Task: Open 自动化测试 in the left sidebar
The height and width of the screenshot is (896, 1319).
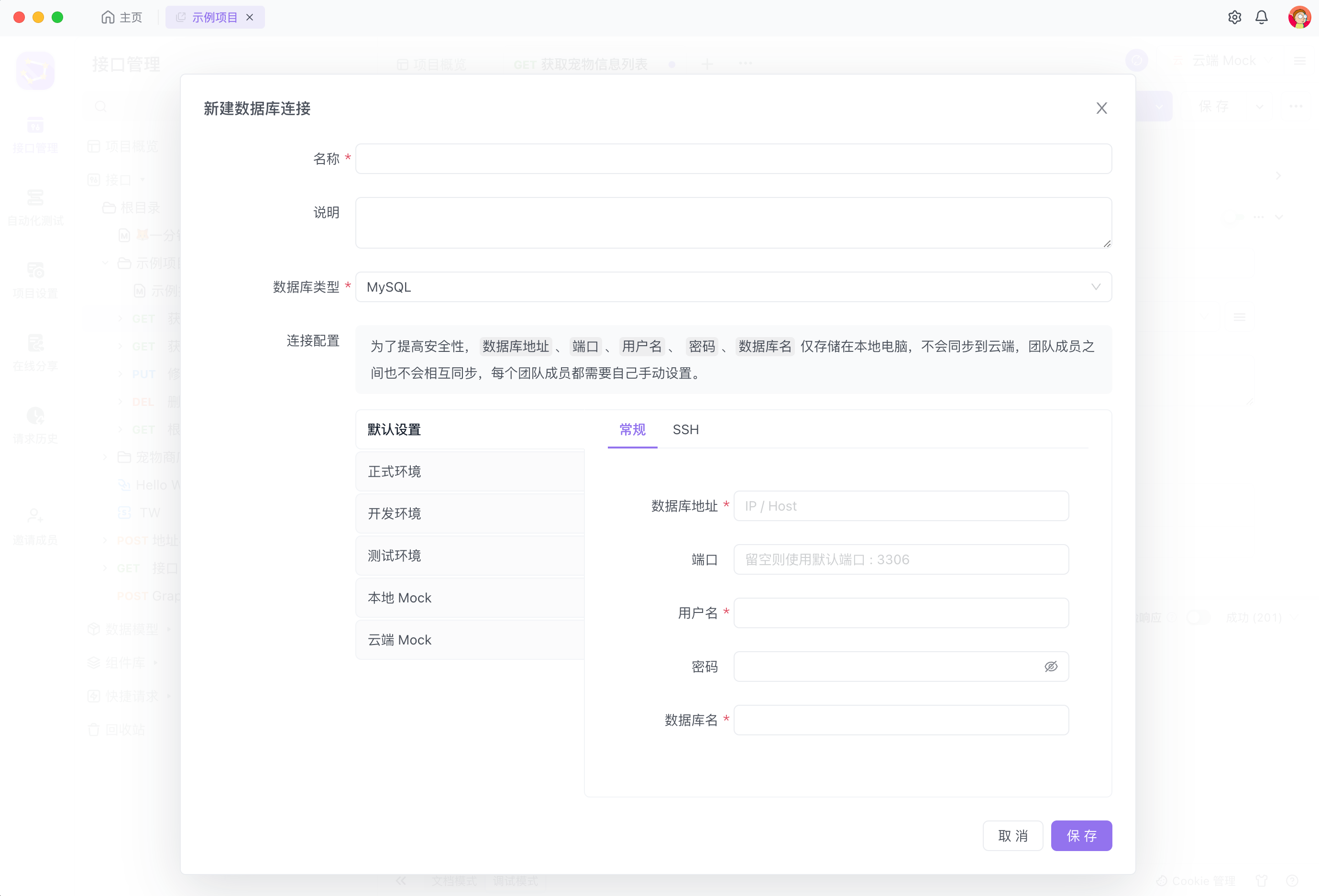Action: click(35, 208)
